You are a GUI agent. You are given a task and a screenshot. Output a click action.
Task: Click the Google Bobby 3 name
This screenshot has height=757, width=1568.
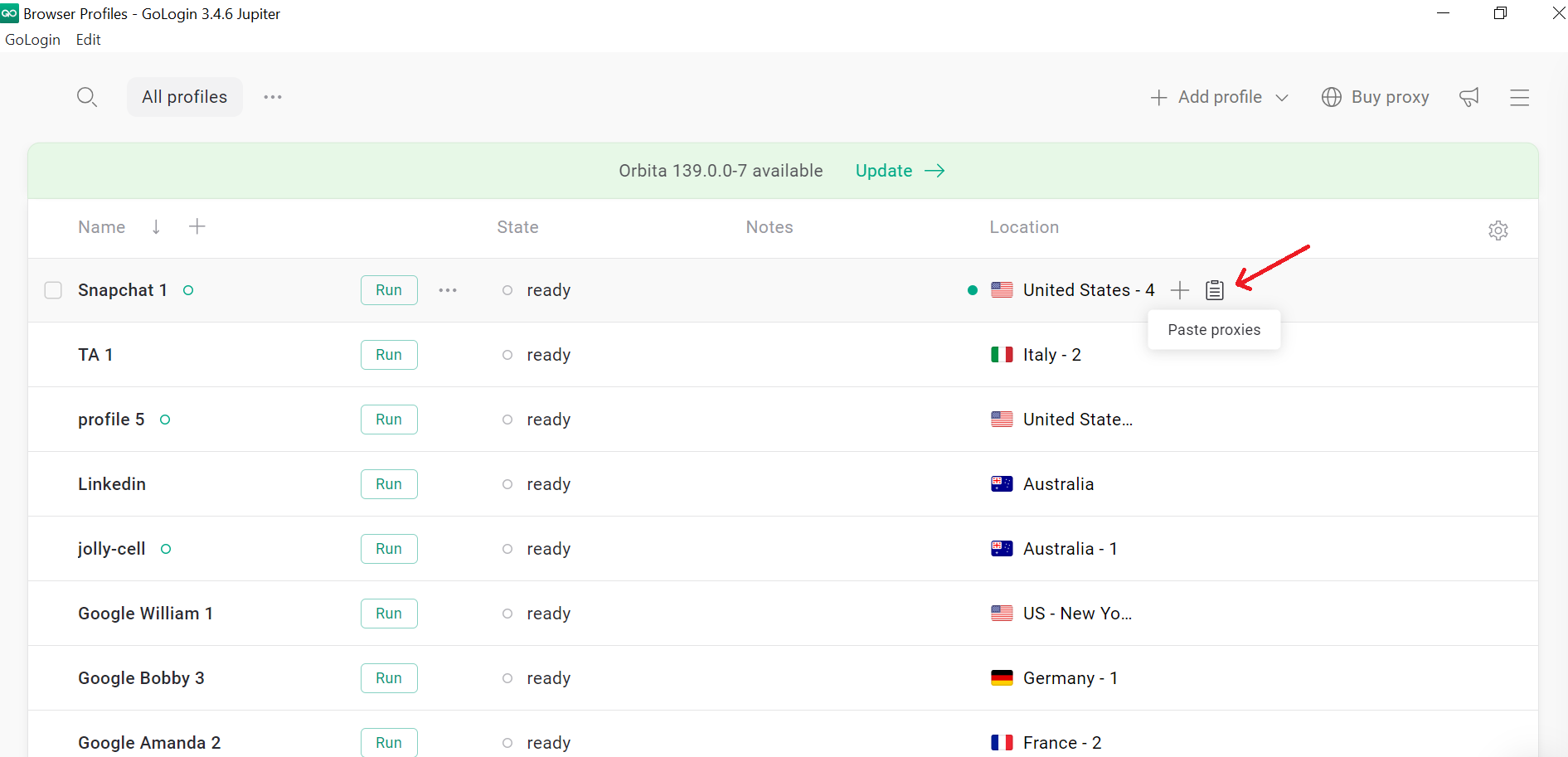tap(141, 678)
